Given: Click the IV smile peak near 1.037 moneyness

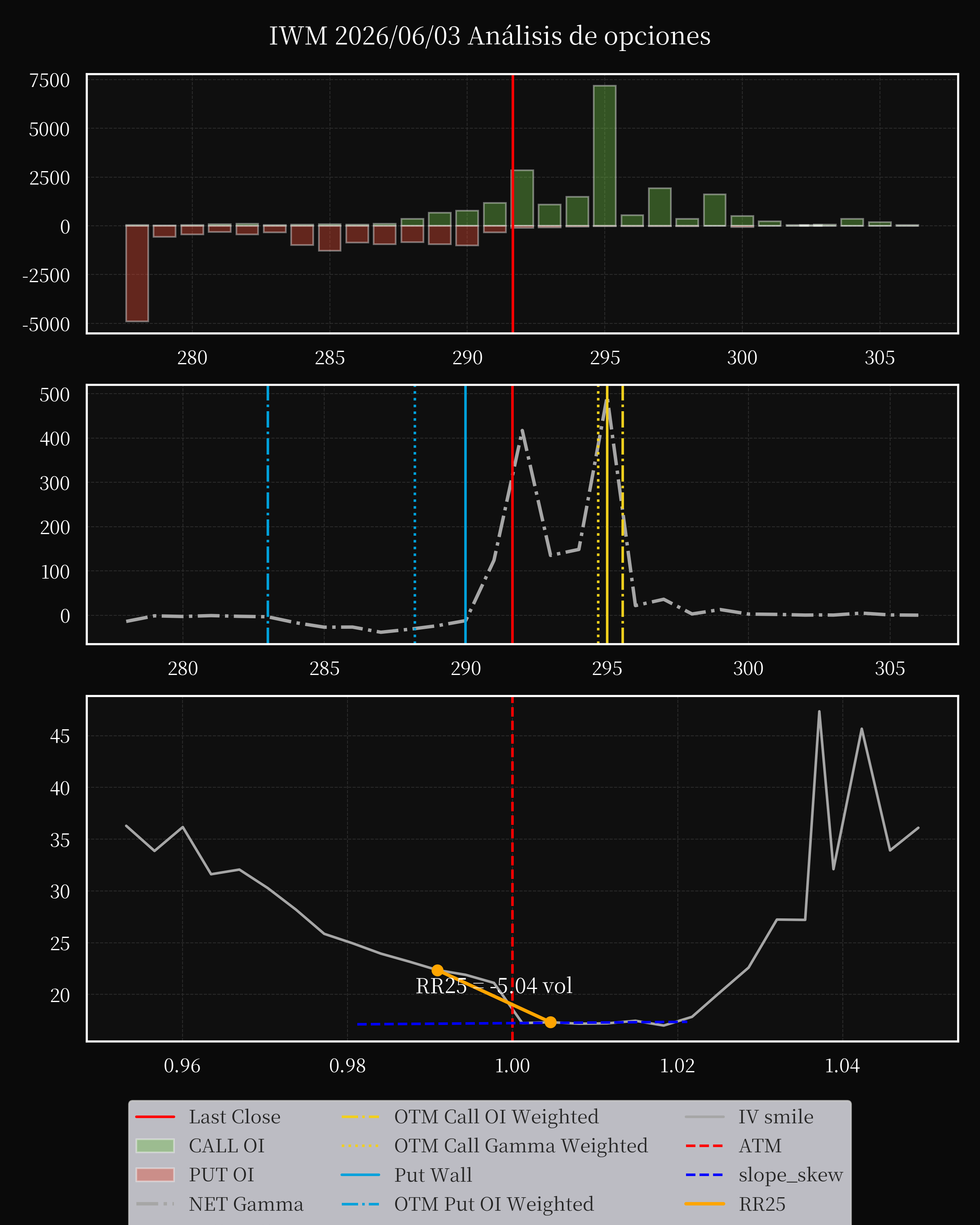Looking at the screenshot, I should point(819,712).
